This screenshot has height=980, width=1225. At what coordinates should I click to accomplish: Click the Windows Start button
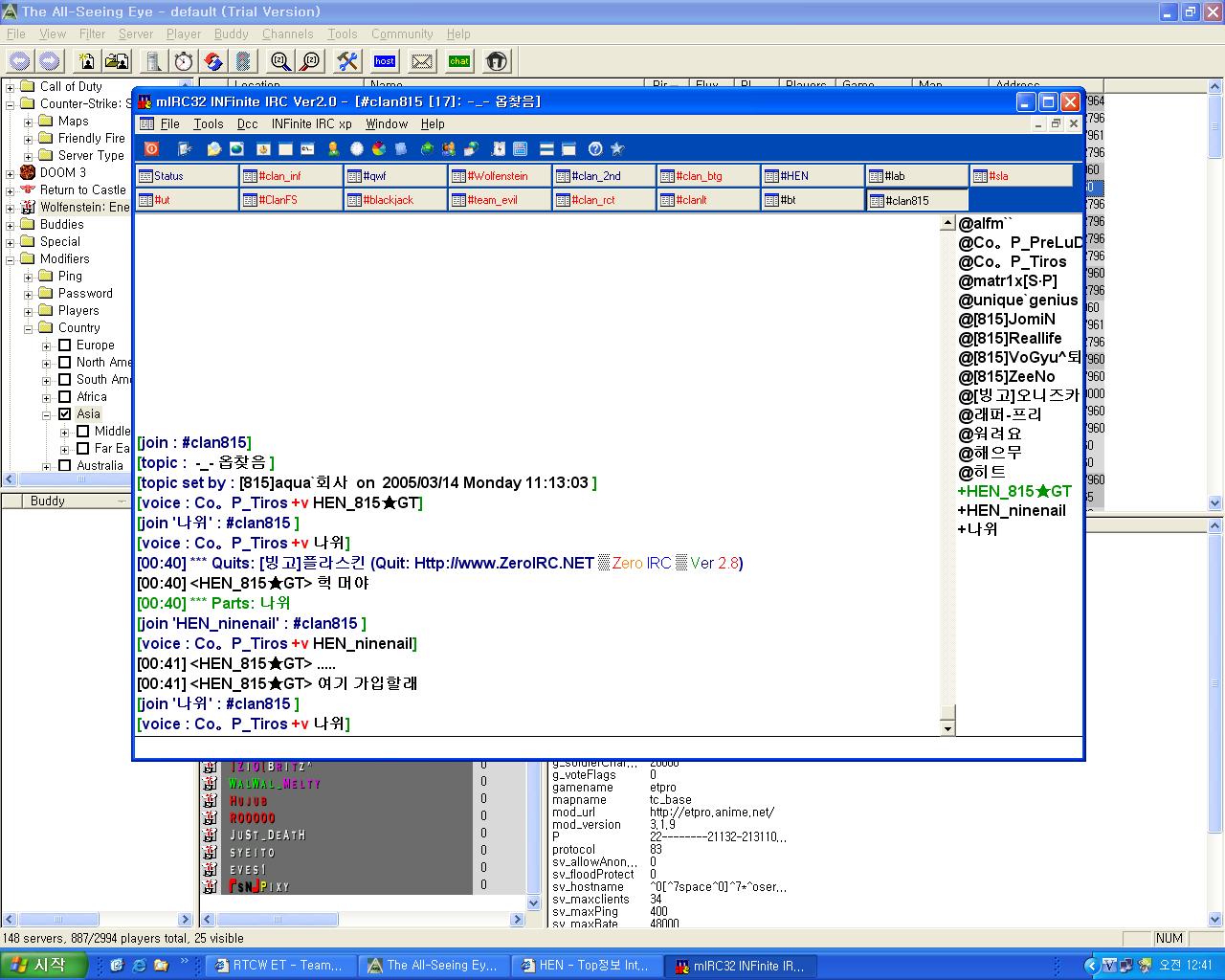click(x=44, y=965)
